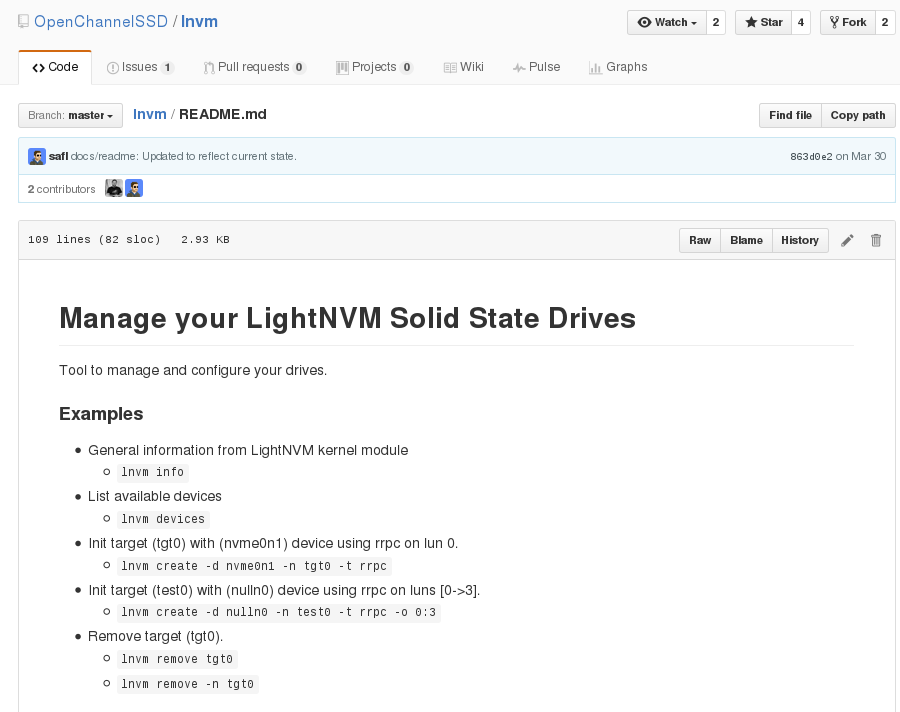Open the file History
The height and width of the screenshot is (712, 900).
[800, 241]
